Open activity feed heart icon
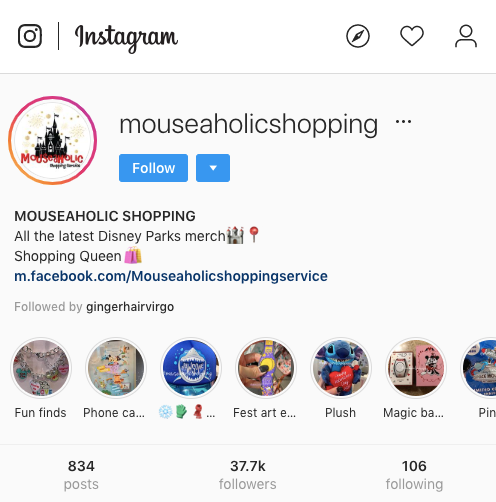The height and width of the screenshot is (502, 496). point(412,36)
